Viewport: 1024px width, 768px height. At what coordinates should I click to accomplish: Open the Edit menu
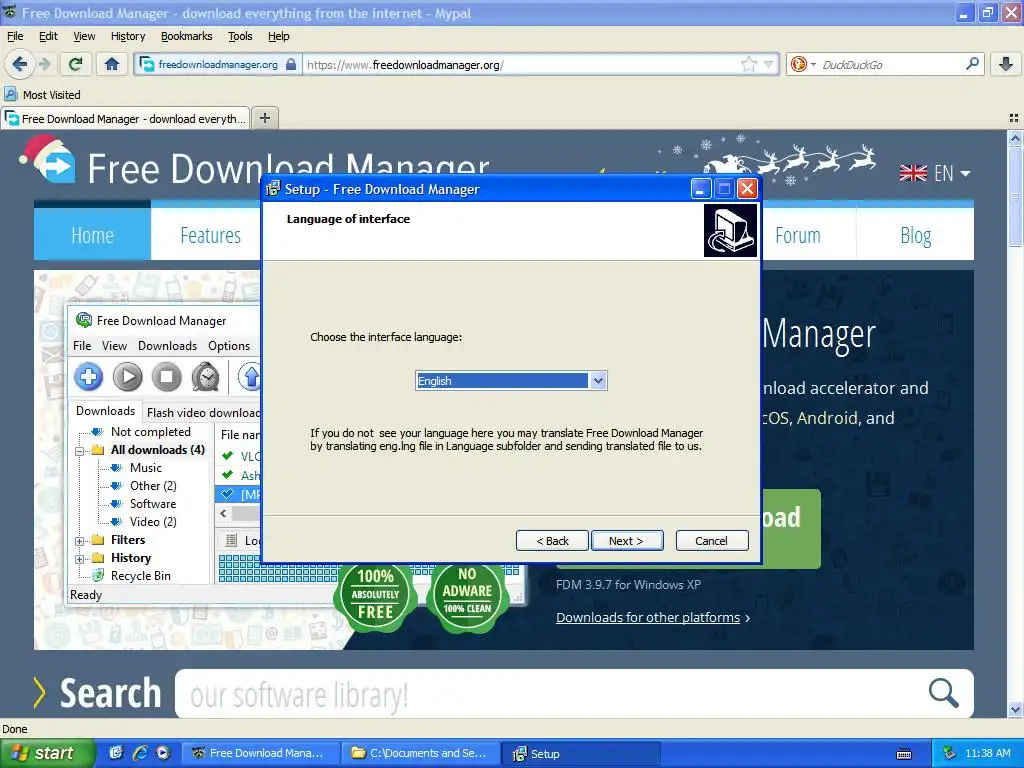(48, 36)
